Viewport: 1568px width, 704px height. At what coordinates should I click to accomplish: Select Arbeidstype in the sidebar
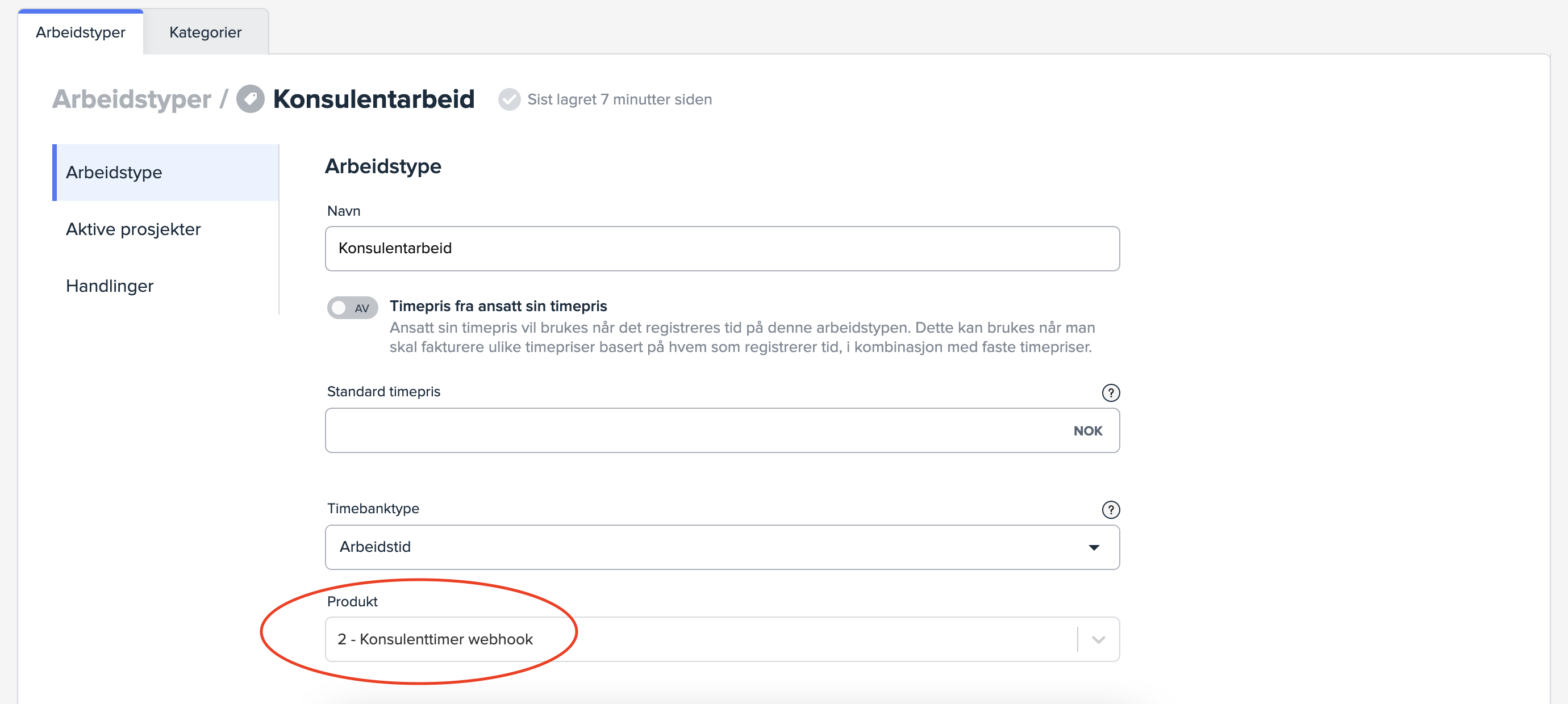click(114, 173)
